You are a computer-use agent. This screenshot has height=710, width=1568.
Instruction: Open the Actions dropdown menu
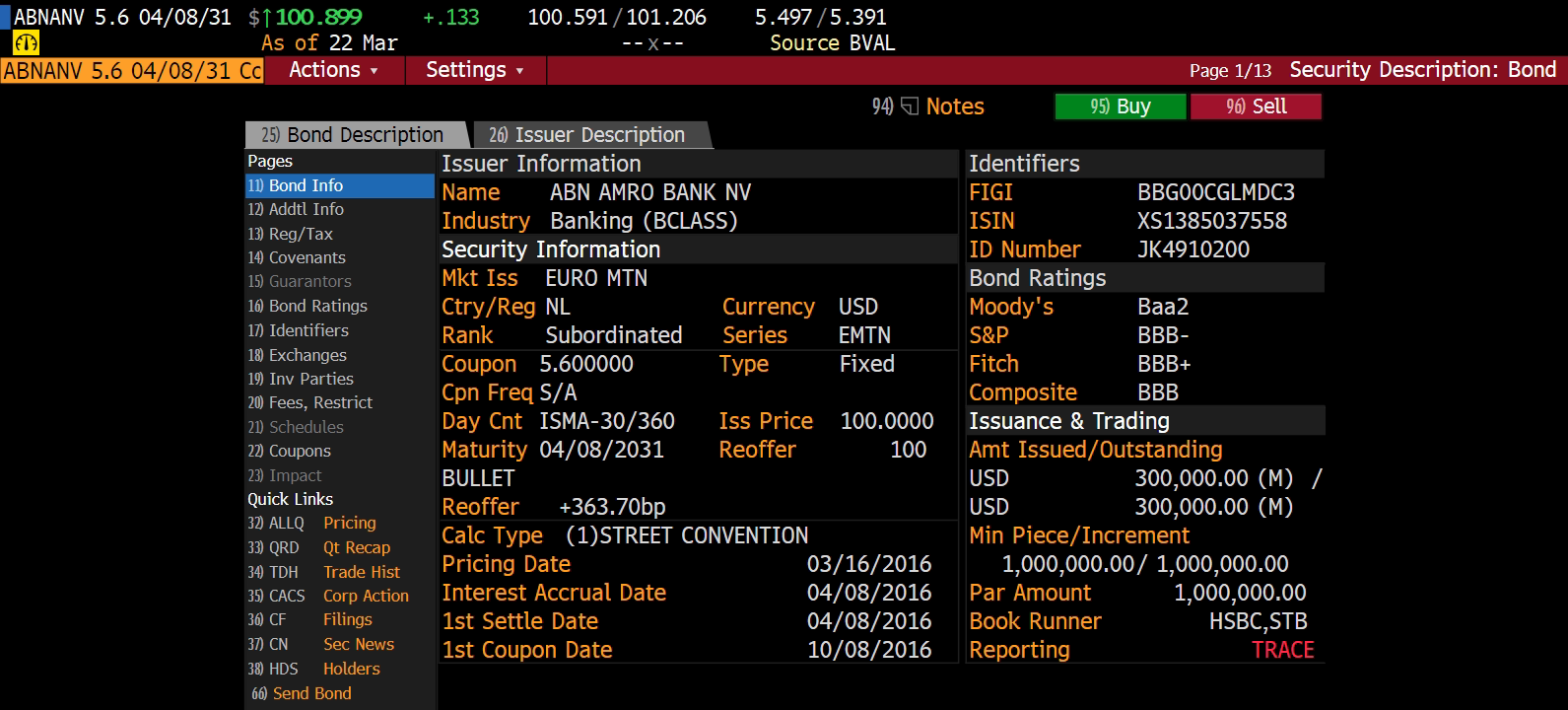click(333, 70)
